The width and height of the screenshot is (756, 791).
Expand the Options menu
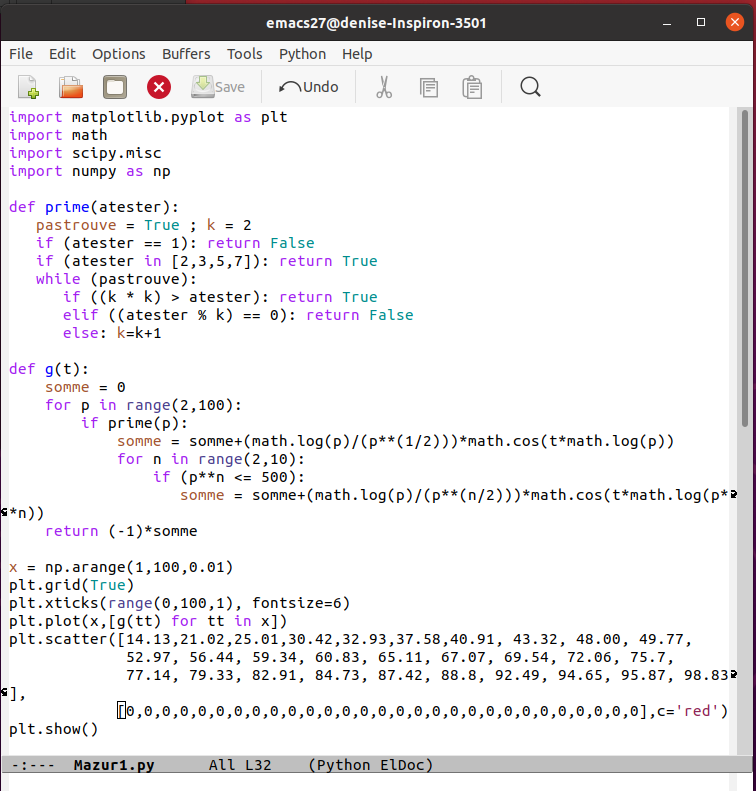click(x=119, y=54)
